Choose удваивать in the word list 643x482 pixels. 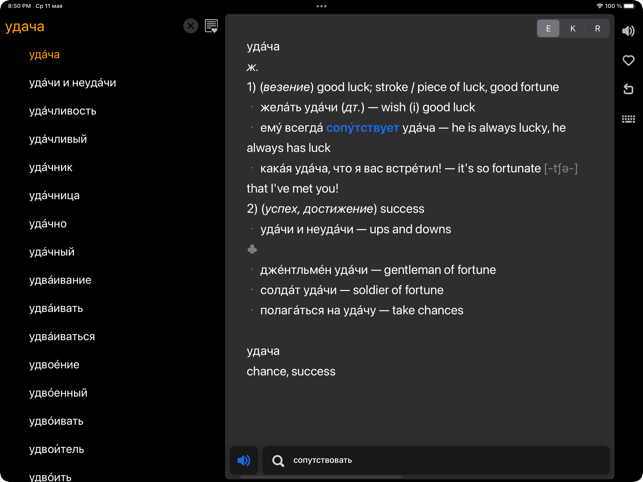click(56, 309)
